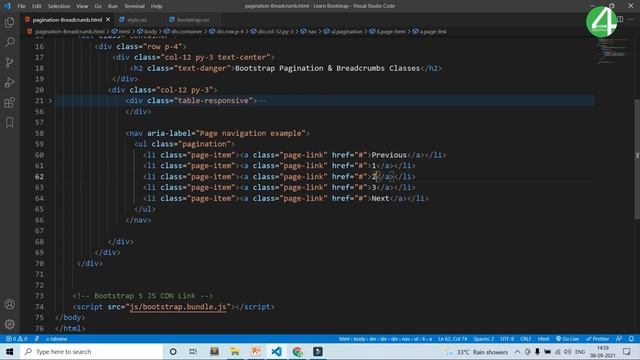Click Visual Studio Code taskbar icon
Viewport: 640px width, 360px height.
point(276,351)
